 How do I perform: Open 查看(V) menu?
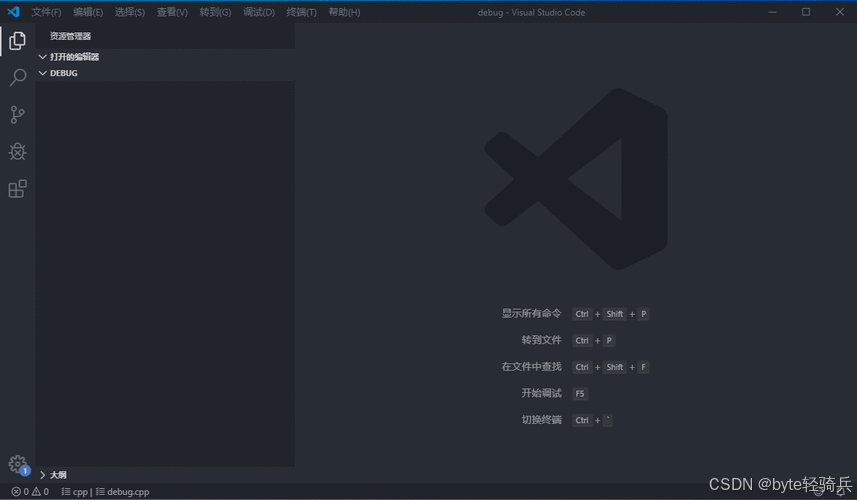[172, 12]
